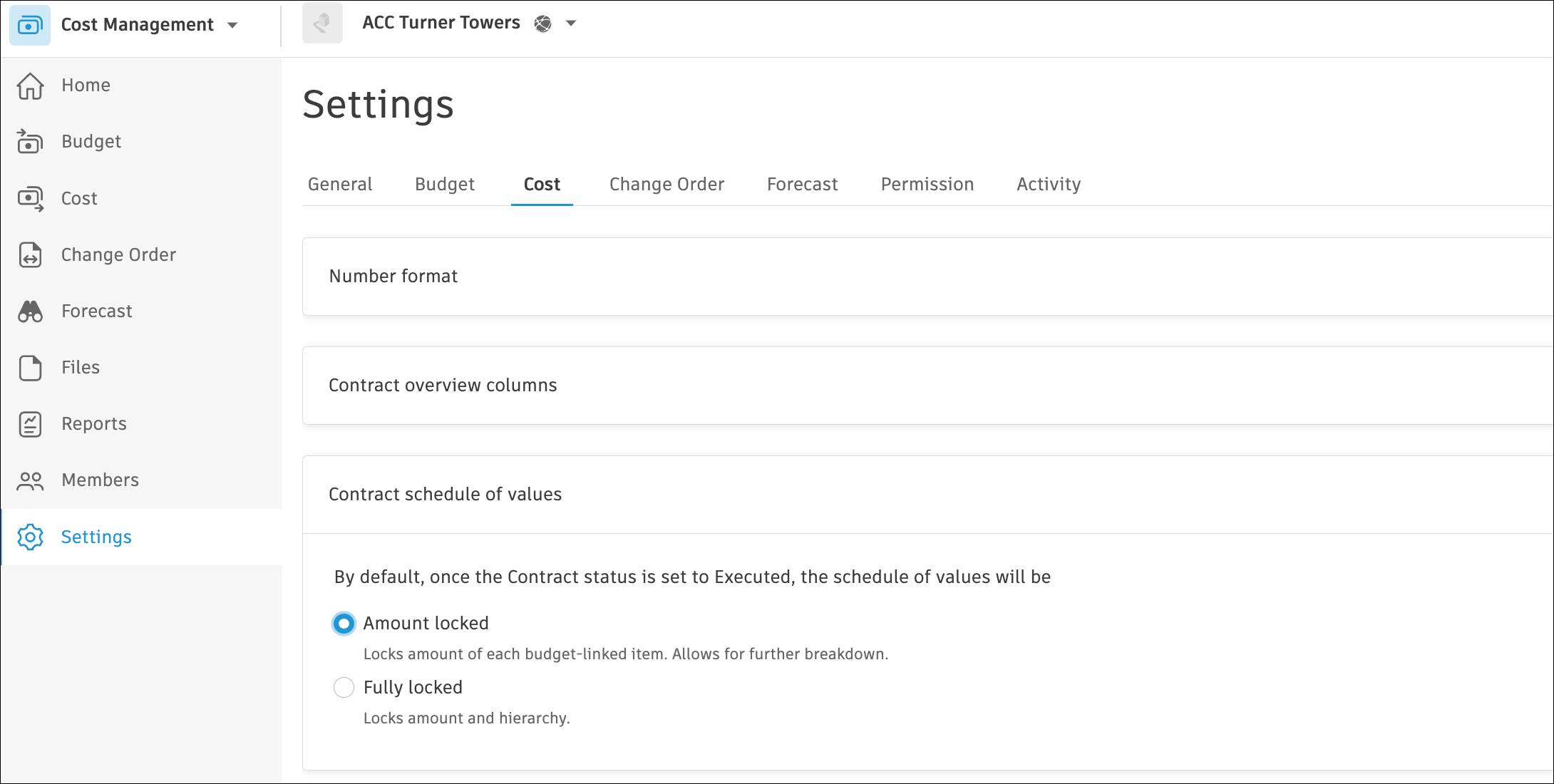Screen dimensions: 1554x784
Task: Click the Files document icon
Action: coord(30,368)
